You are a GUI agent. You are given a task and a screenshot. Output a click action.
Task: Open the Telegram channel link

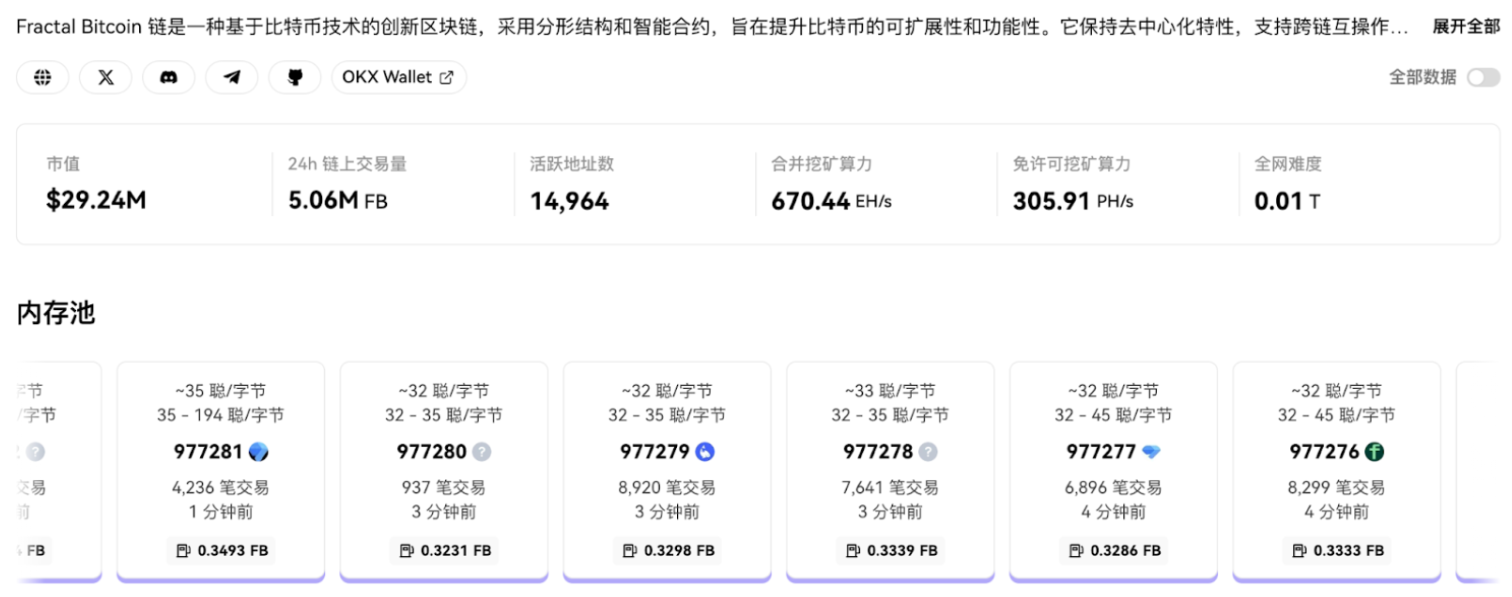[232, 77]
